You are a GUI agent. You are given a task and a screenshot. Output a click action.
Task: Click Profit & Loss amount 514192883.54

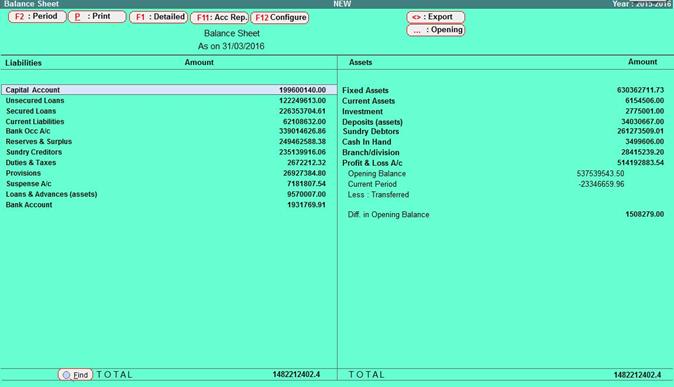click(x=640, y=163)
